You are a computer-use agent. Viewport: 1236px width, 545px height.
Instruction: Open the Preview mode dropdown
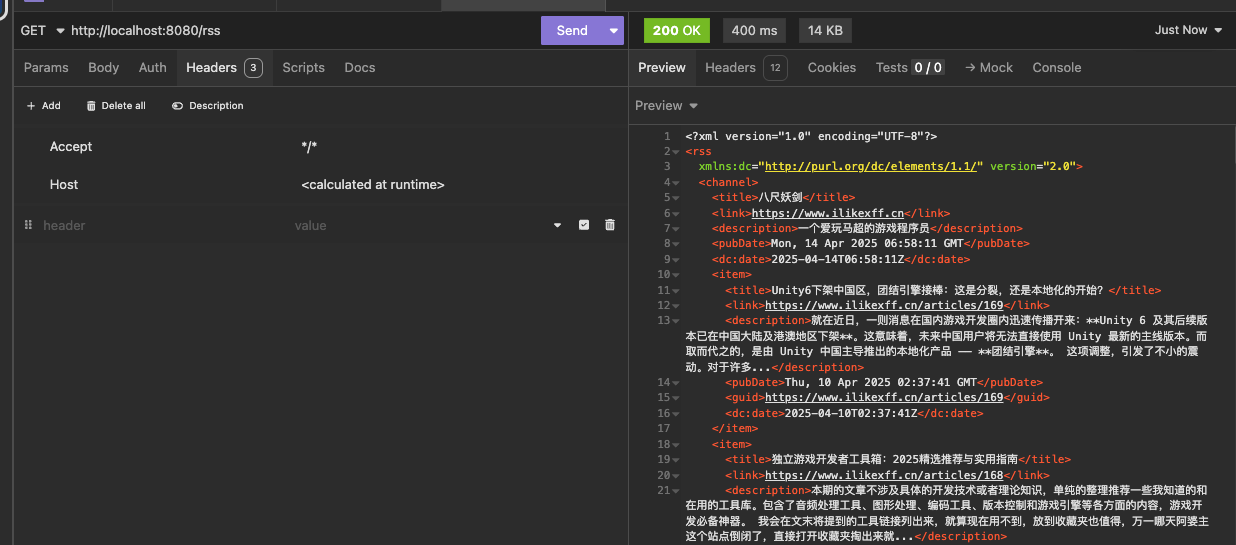[666, 106]
